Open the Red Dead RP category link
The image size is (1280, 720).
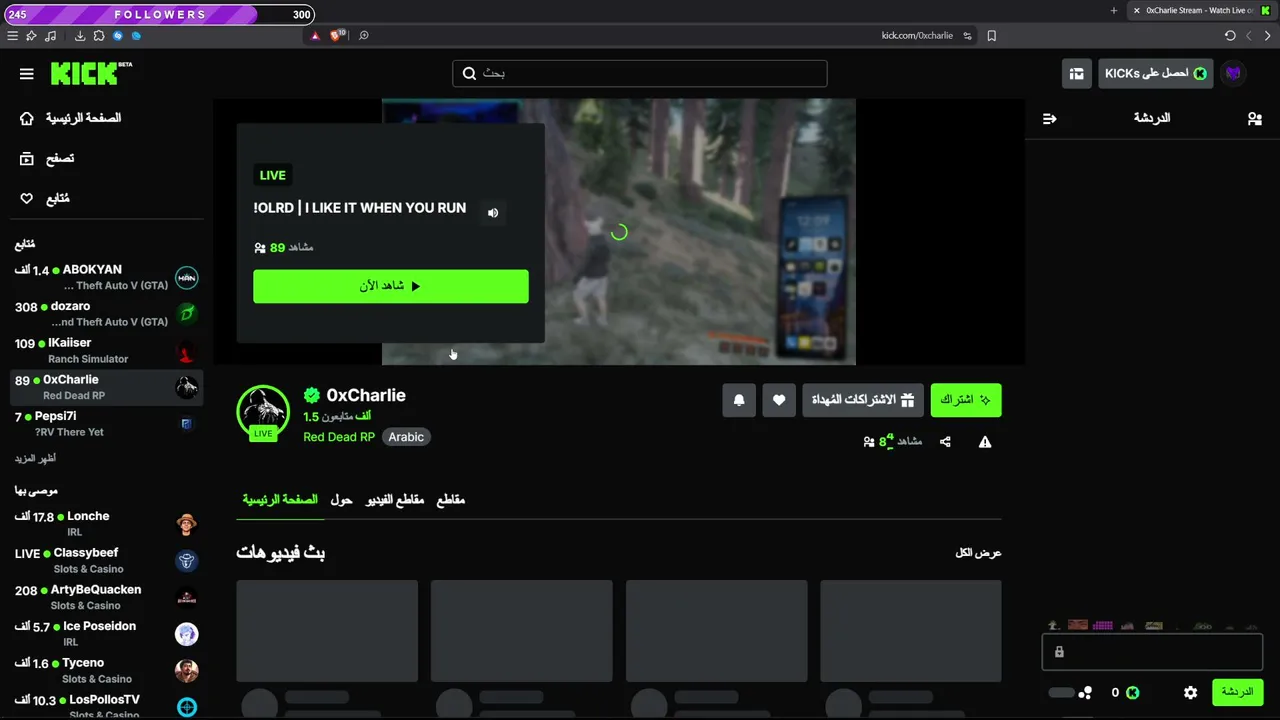tap(339, 437)
